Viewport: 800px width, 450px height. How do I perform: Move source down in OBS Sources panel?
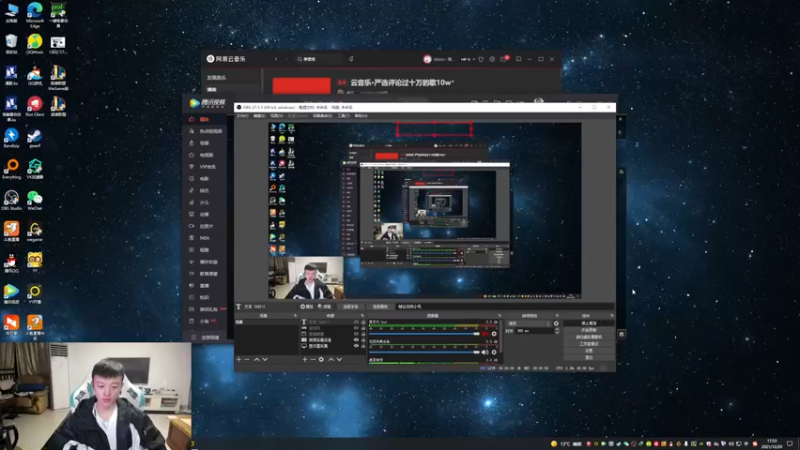pyautogui.click(x=339, y=360)
